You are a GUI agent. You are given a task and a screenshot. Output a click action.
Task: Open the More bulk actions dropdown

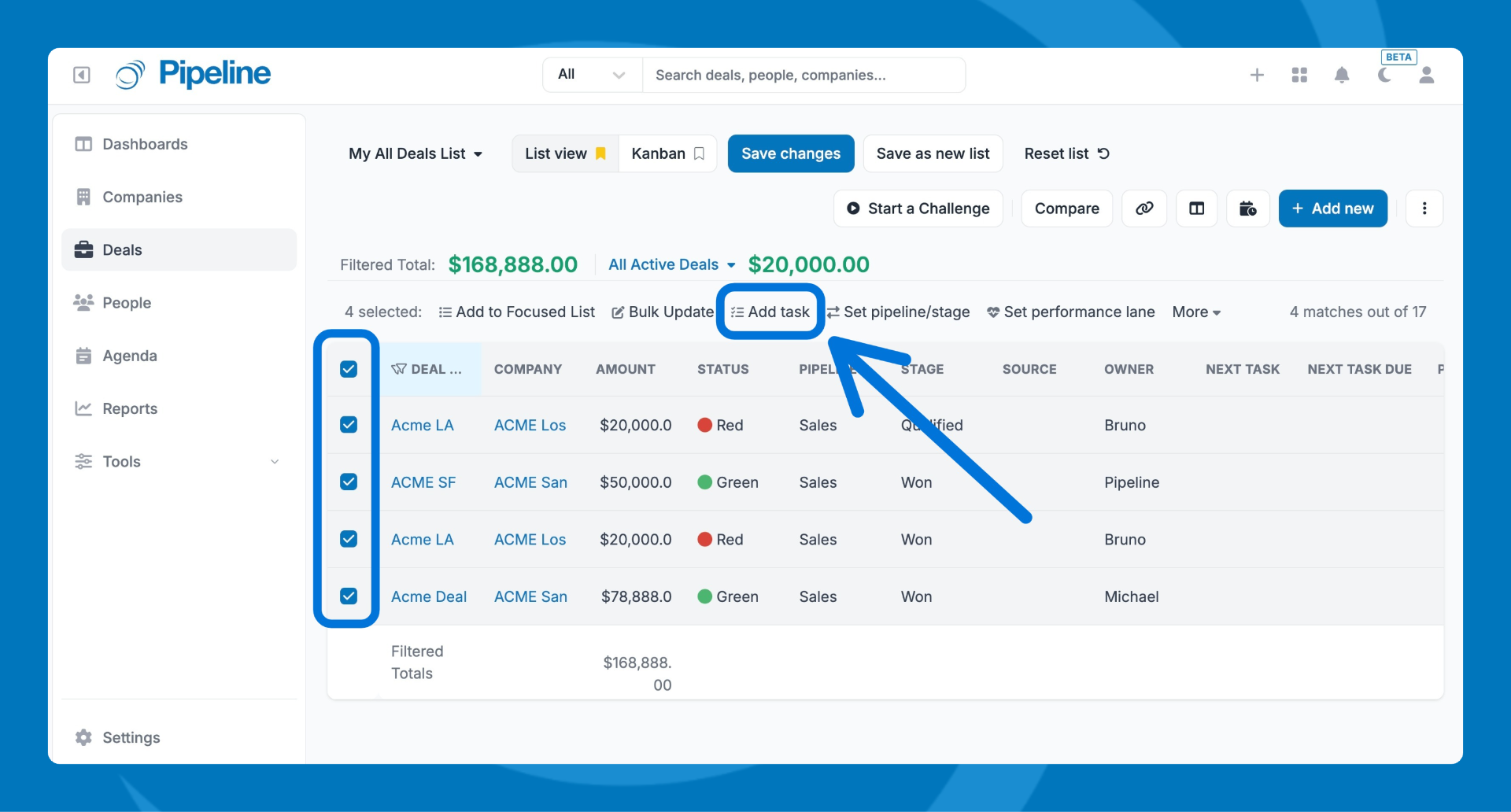point(1196,312)
